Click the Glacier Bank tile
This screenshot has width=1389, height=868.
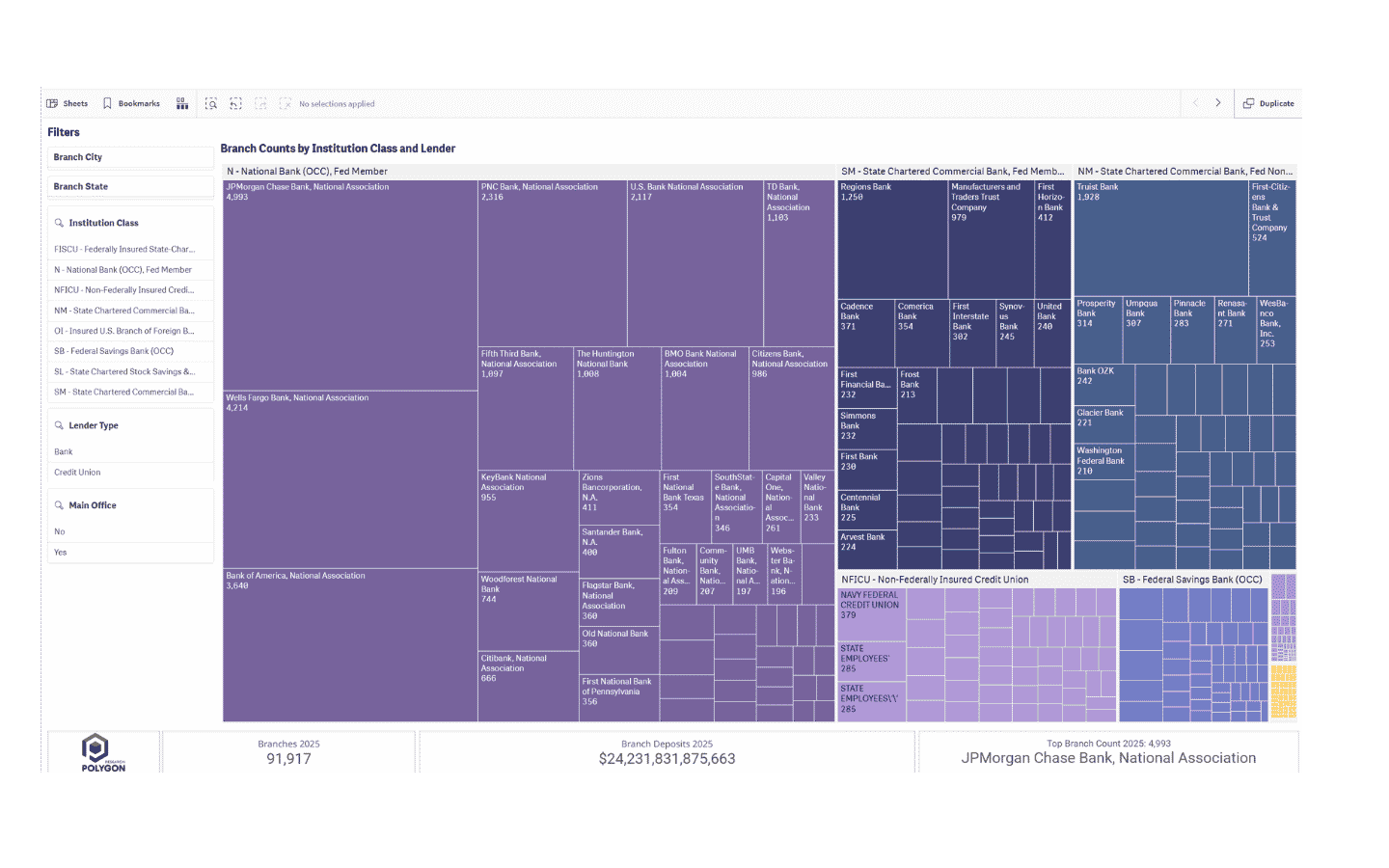pyautogui.click(x=1104, y=424)
